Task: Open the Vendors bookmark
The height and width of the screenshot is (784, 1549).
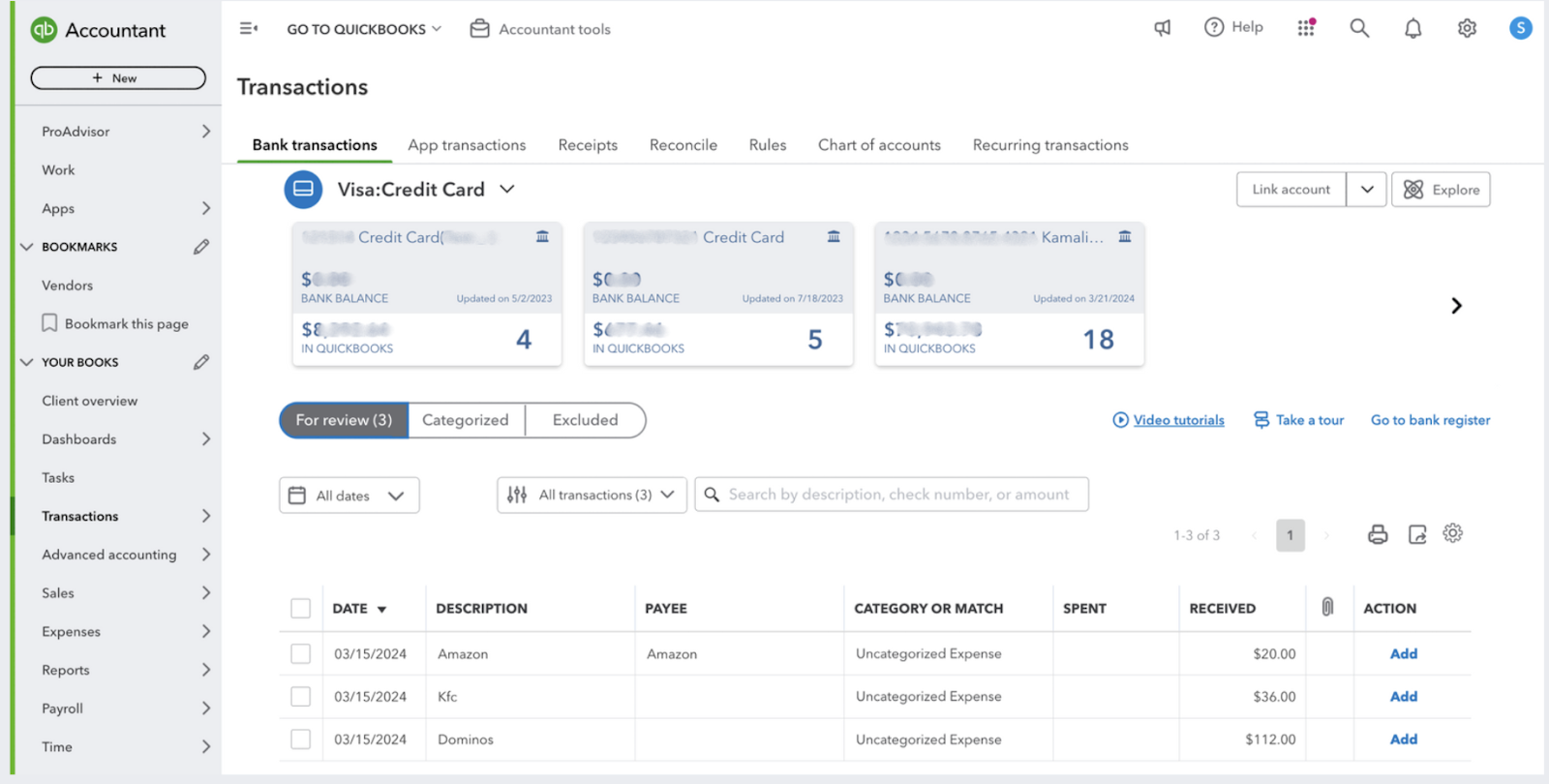Action: coord(68,286)
